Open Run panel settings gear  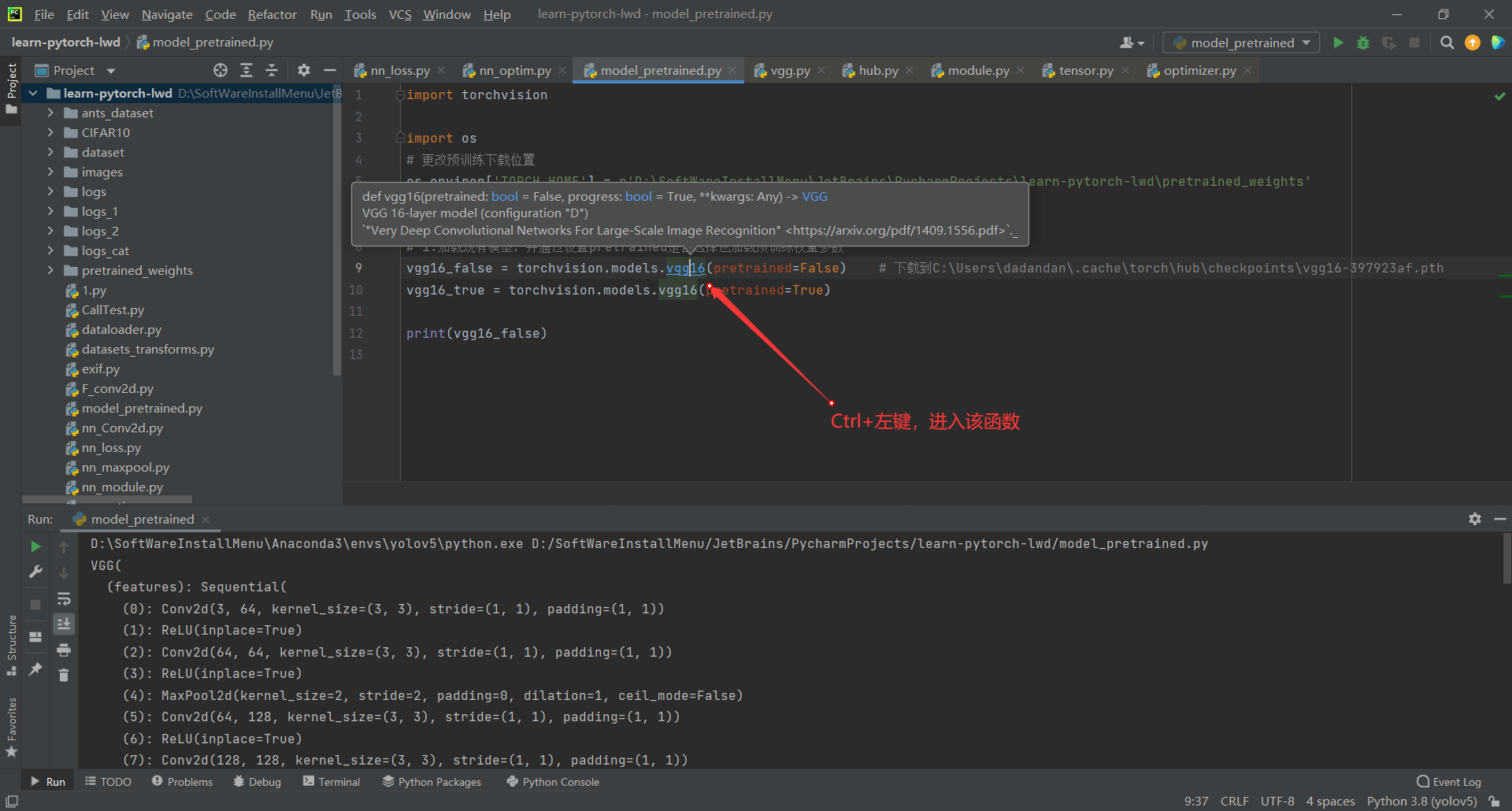(x=1475, y=519)
